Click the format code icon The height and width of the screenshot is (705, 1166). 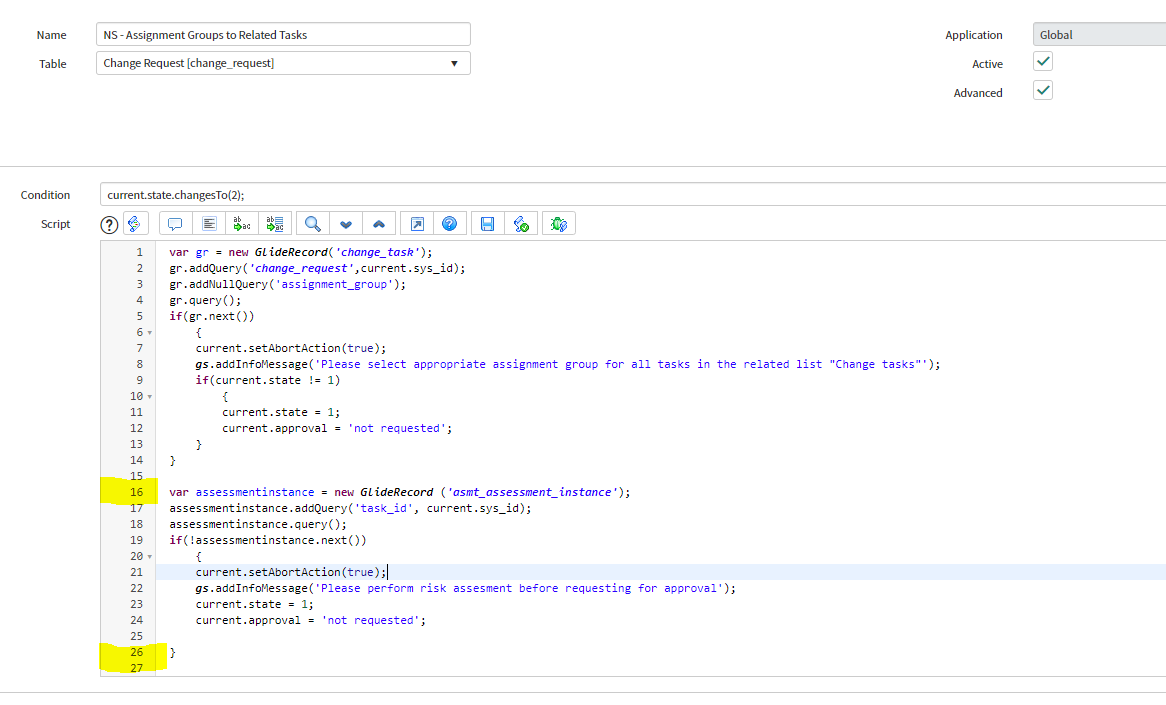(x=209, y=224)
